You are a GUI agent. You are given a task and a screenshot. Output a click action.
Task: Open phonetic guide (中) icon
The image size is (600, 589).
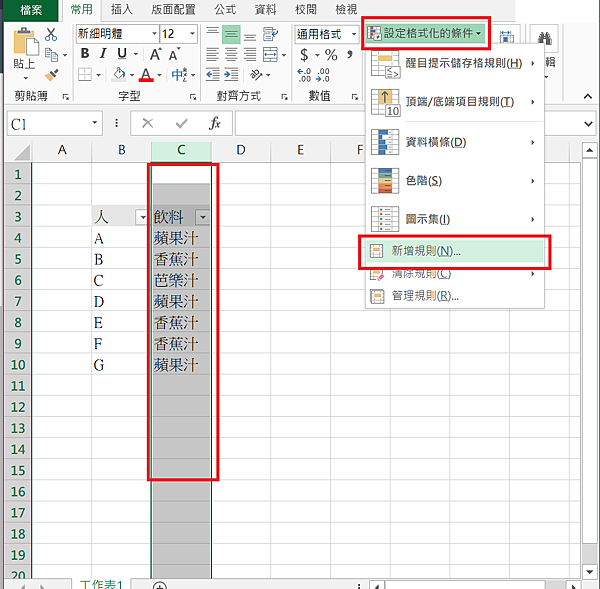(179, 75)
